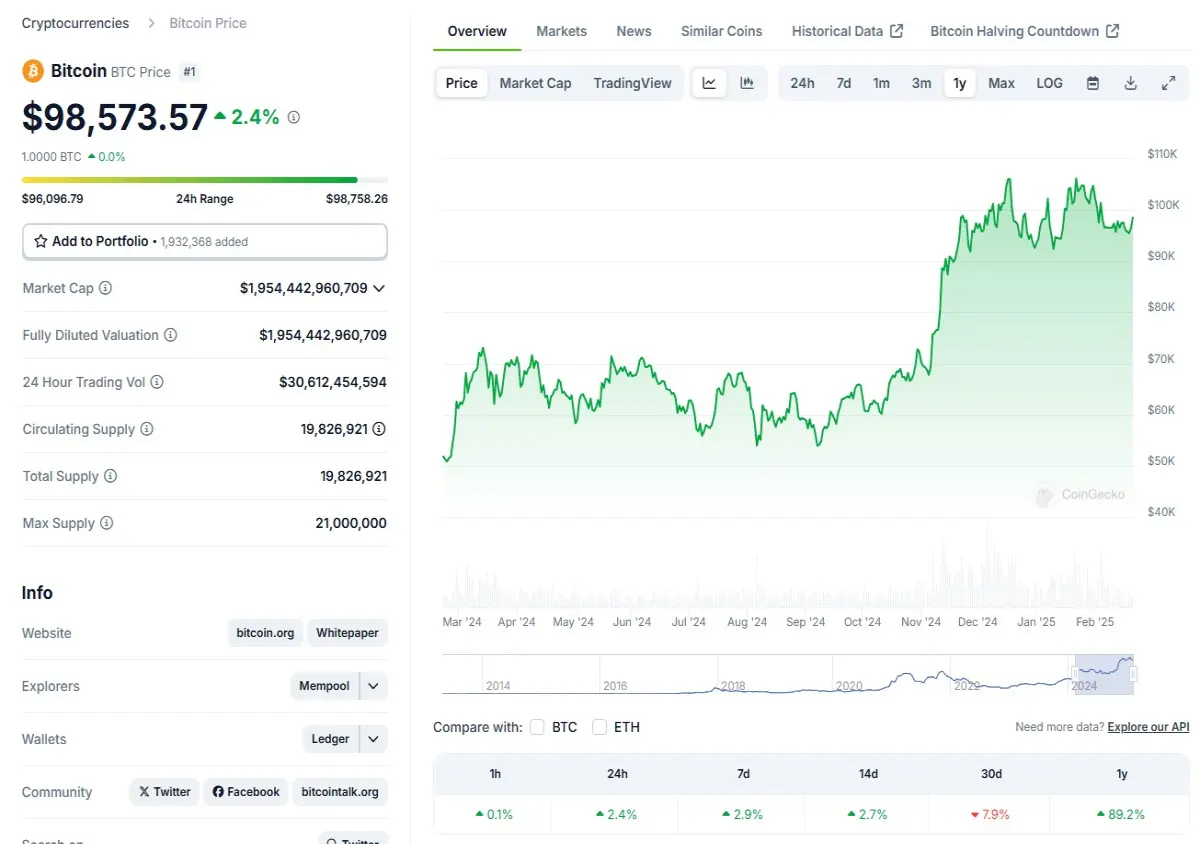1200x844 pixels.
Task: Click the $98,573.57 price text
Action: point(115,117)
